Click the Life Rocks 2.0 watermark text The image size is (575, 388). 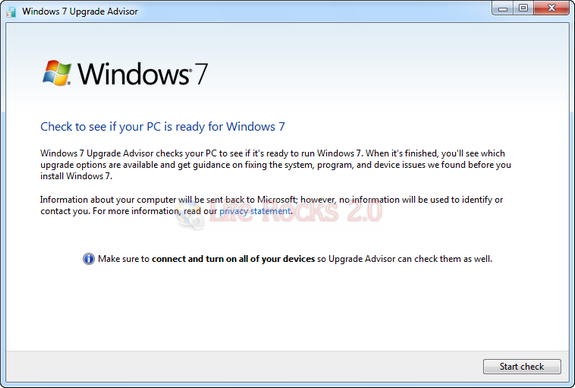point(295,212)
